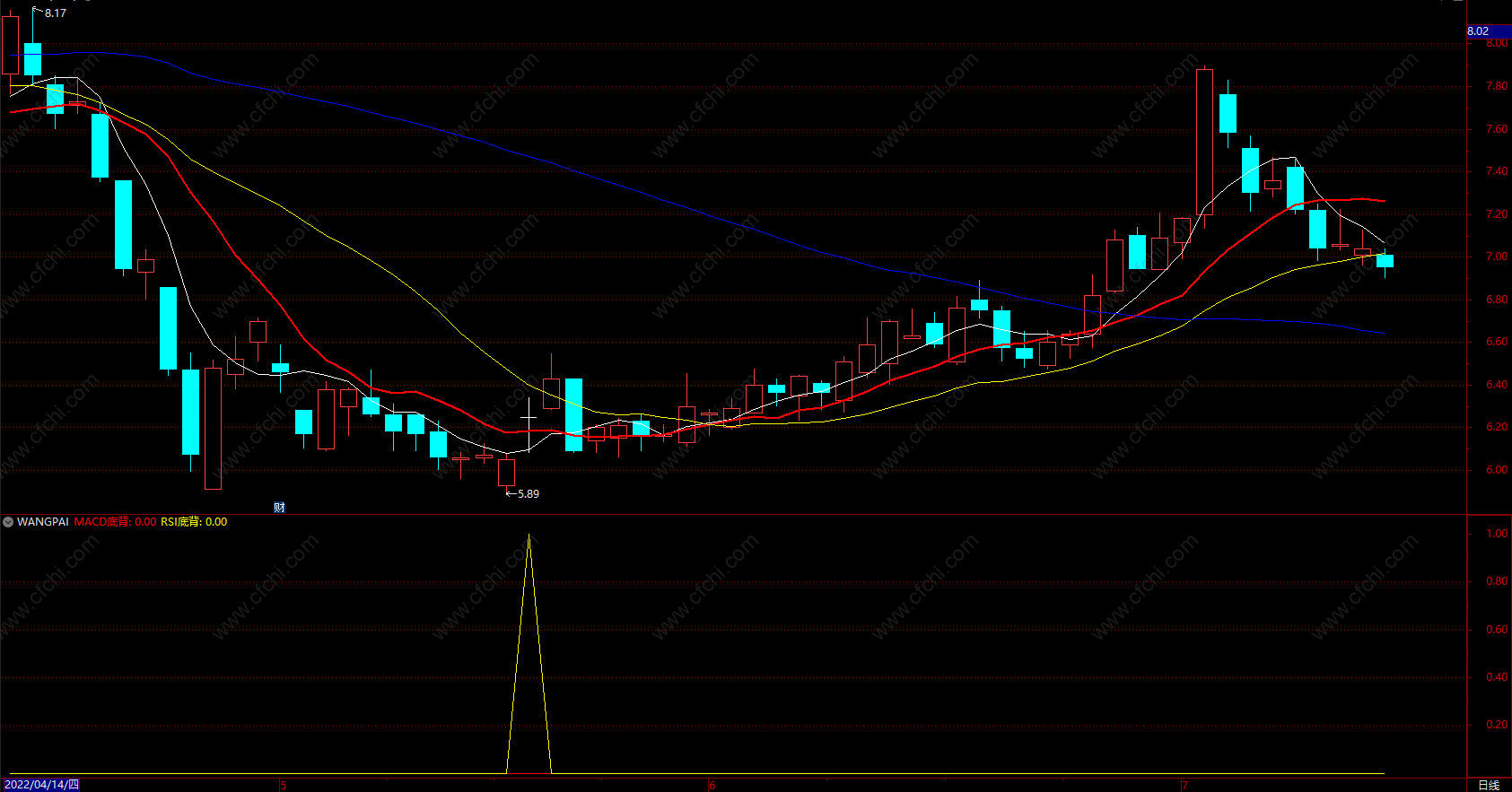The height and width of the screenshot is (792, 1512).
Task: Click the tall candle at 7.88 high
Action: point(1204,142)
